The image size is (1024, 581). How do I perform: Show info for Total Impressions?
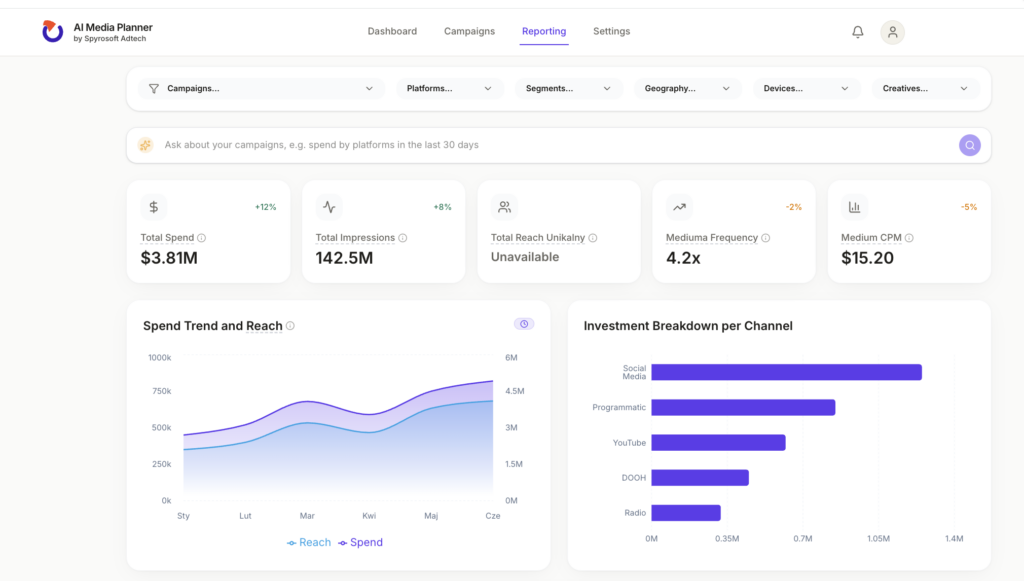point(403,238)
